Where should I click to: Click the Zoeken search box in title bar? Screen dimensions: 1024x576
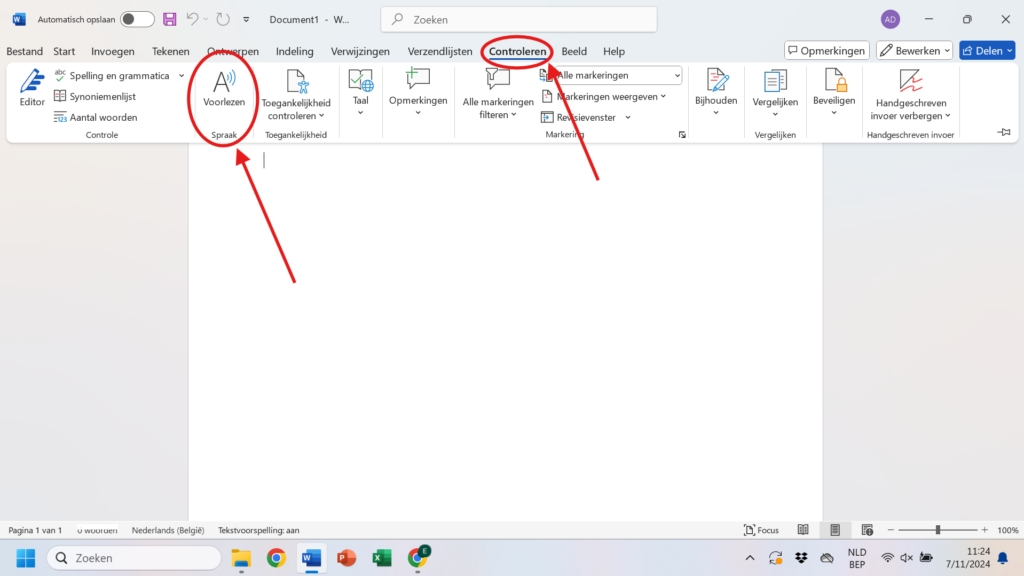(519, 19)
